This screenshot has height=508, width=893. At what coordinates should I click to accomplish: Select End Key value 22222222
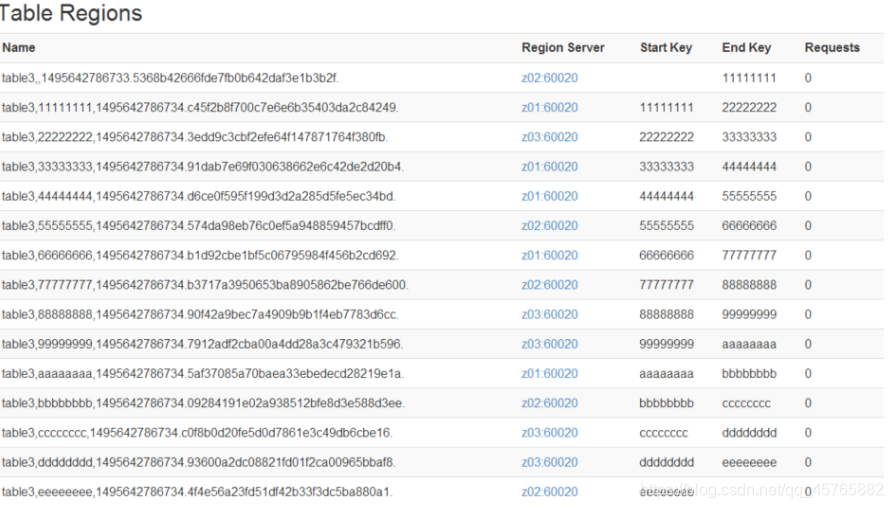(749, 108)
